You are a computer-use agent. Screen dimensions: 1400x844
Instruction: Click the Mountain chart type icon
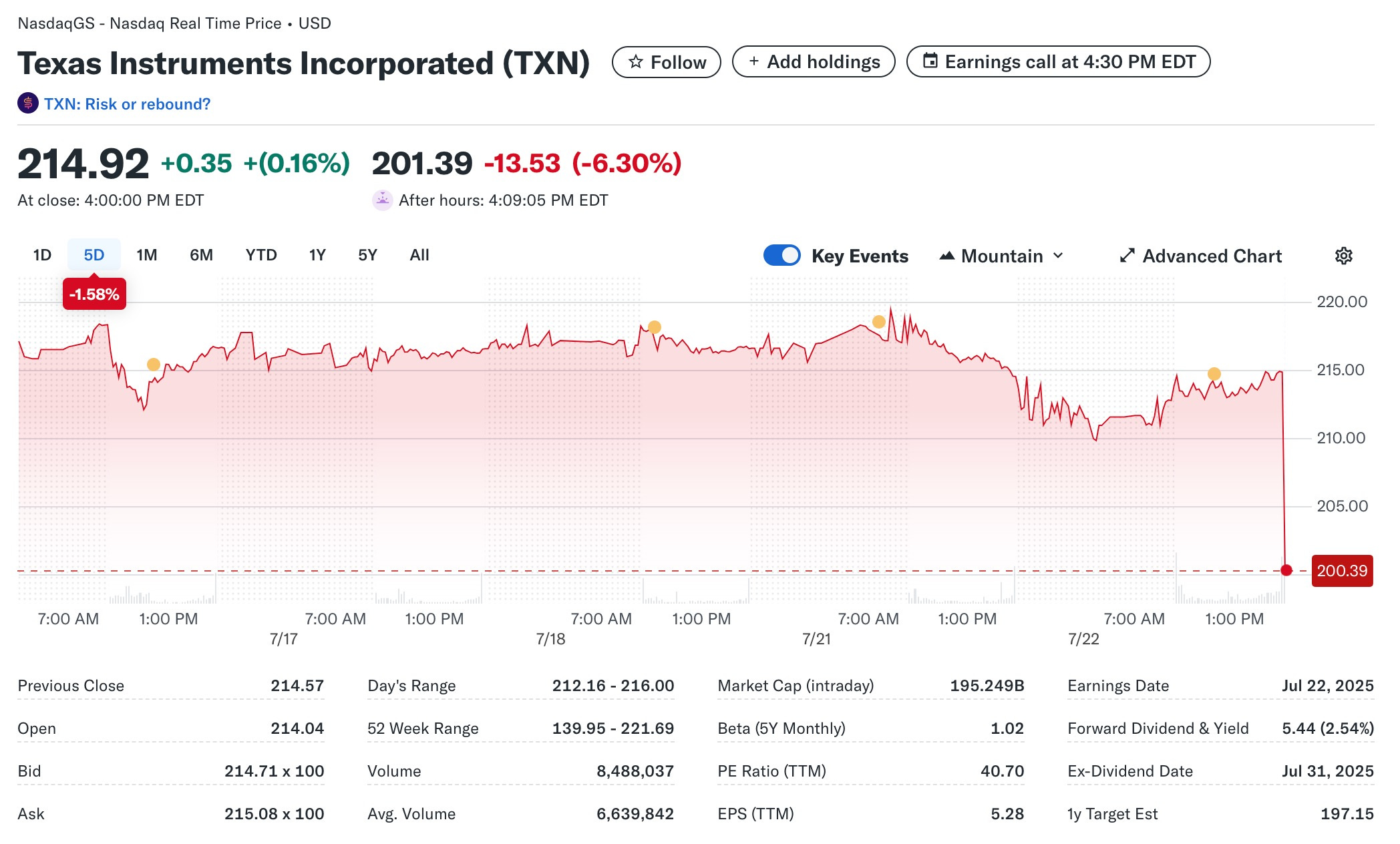point(946,256)
